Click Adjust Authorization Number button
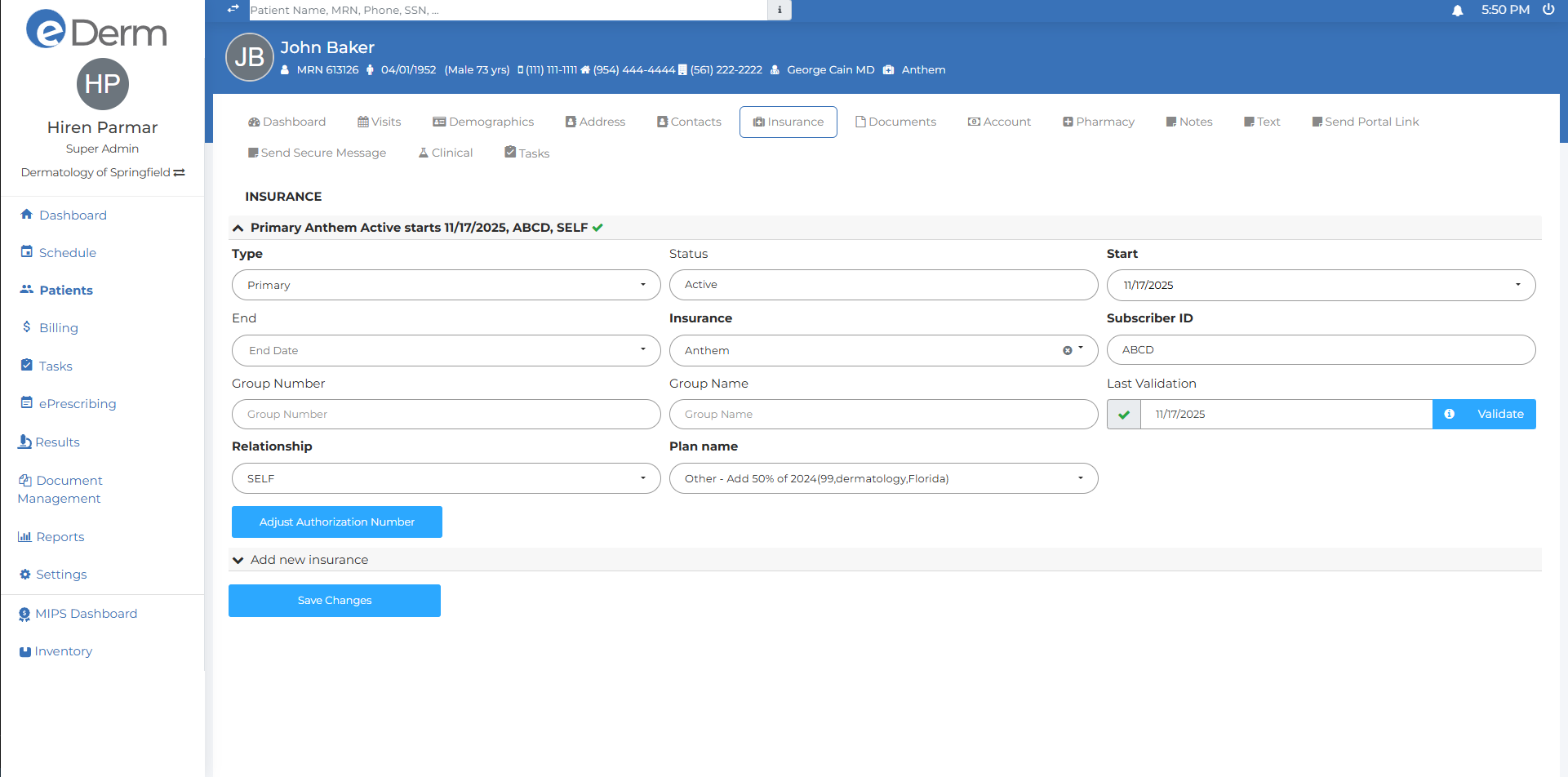The height and width of the screenshot is (777, 1568). [336, 522]
